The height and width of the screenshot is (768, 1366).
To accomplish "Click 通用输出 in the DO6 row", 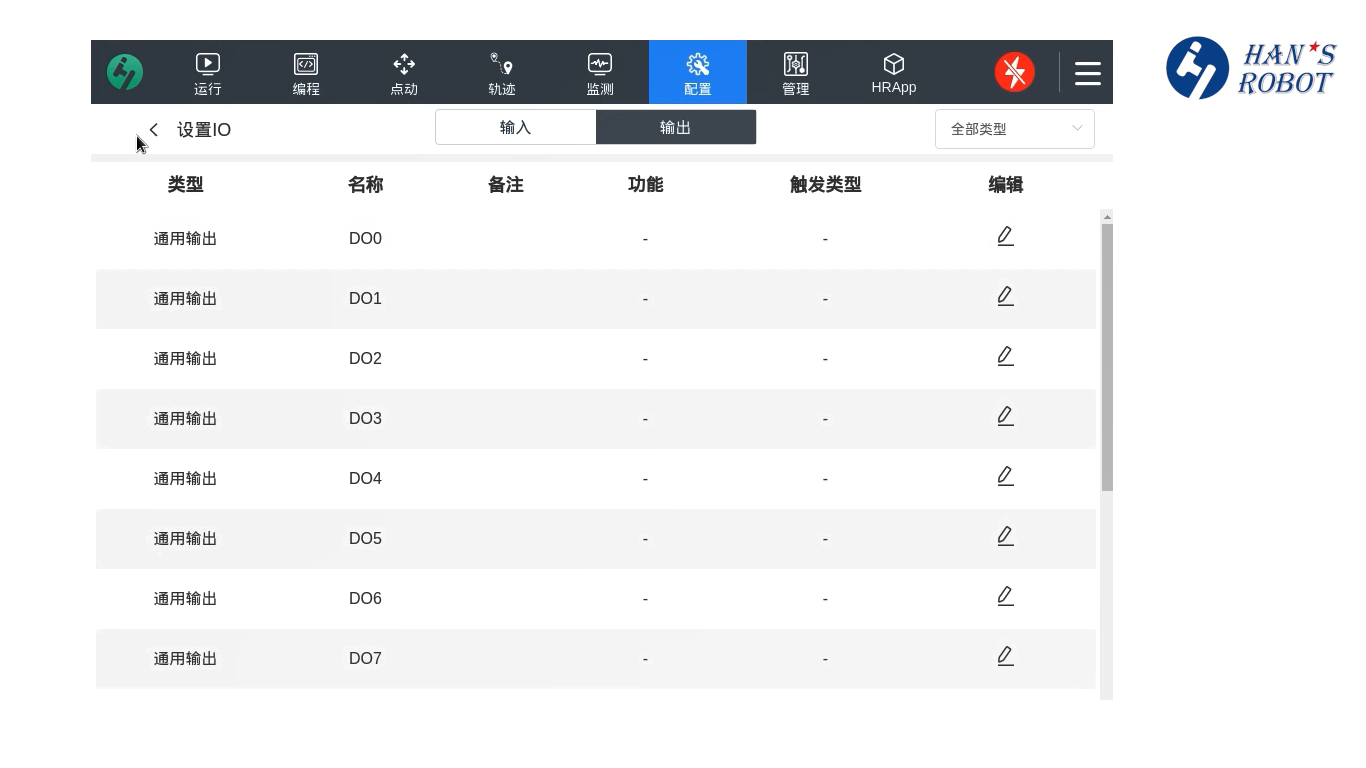I will (185, 599).
